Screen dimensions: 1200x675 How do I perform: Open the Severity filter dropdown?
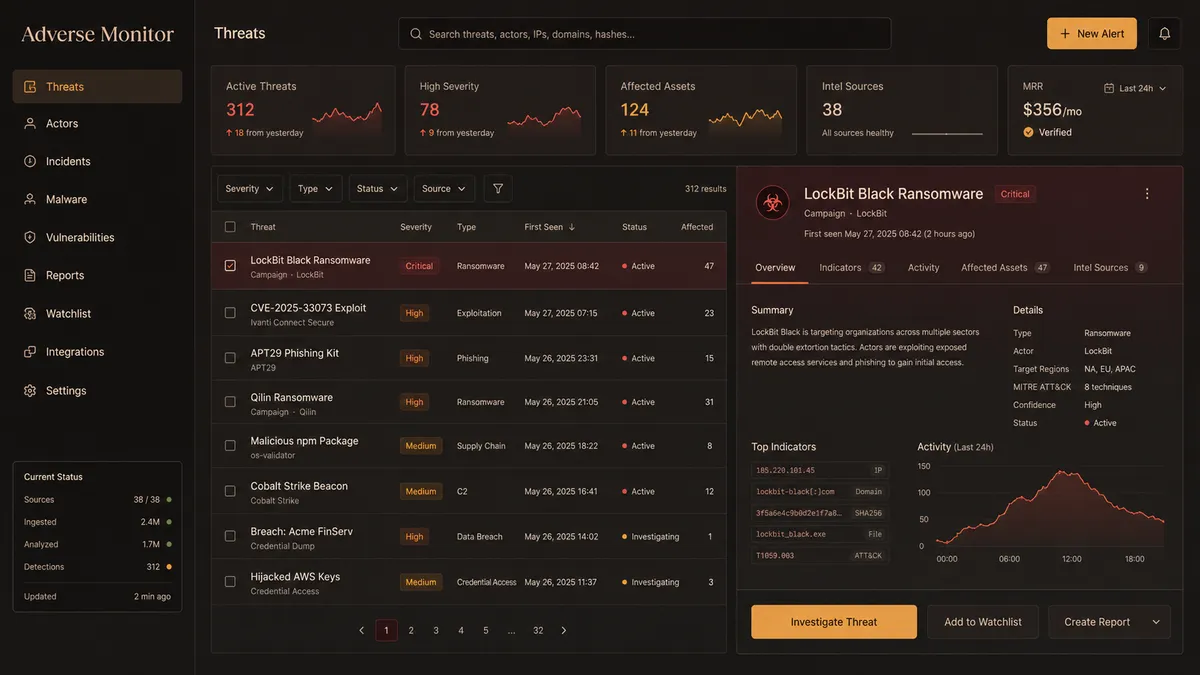click(250, 189)
